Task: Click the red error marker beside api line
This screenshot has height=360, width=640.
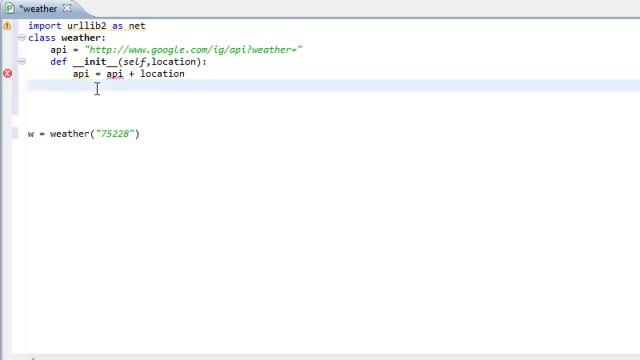Action: pyautogui.click(x=7, y=73)
